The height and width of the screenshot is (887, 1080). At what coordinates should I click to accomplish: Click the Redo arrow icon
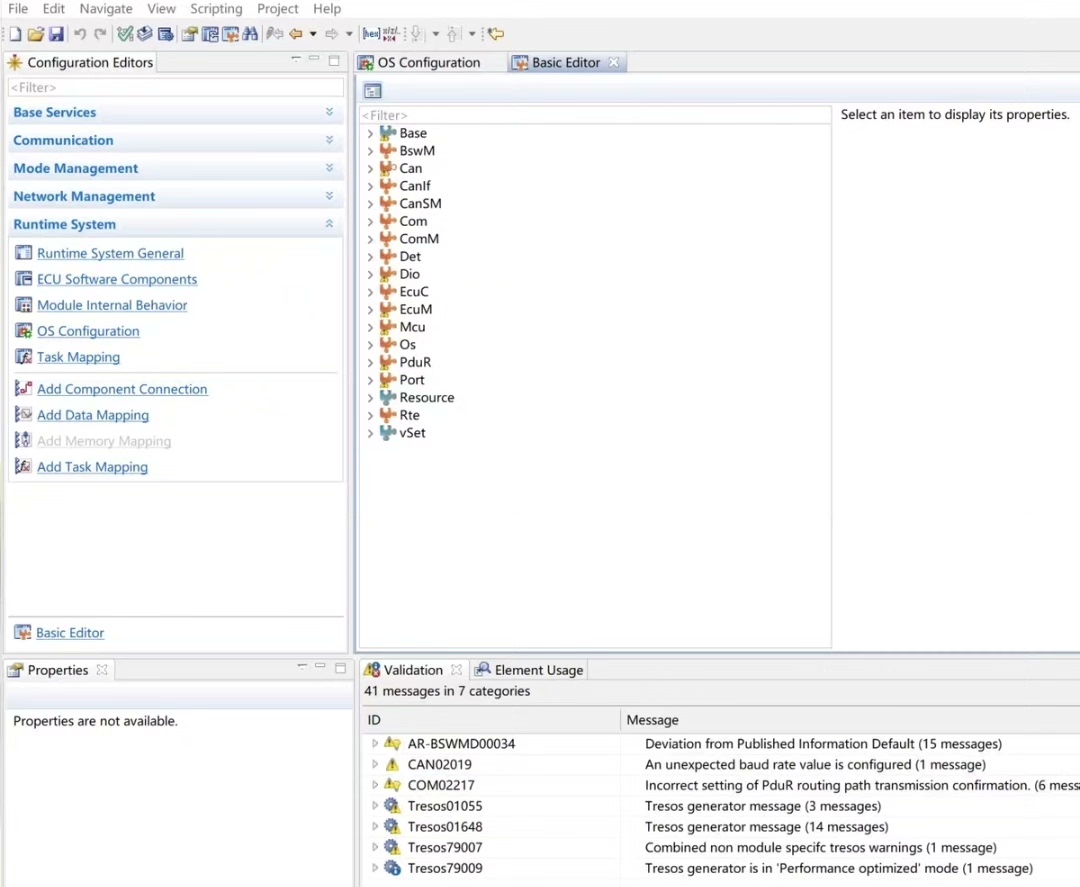[x=101, y=34]
